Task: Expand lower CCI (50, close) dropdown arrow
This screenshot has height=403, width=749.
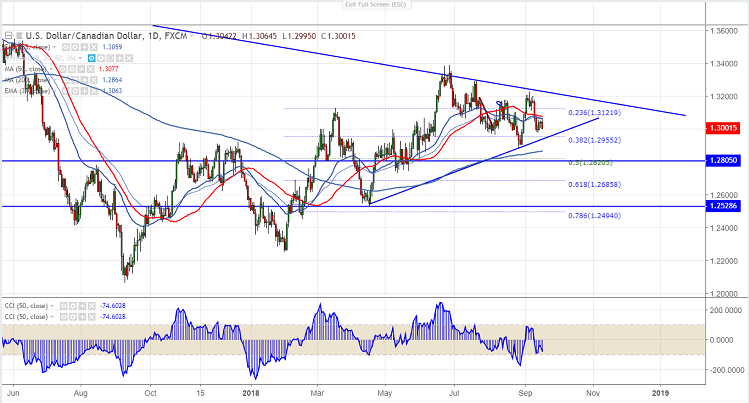Action: (52, 317)
